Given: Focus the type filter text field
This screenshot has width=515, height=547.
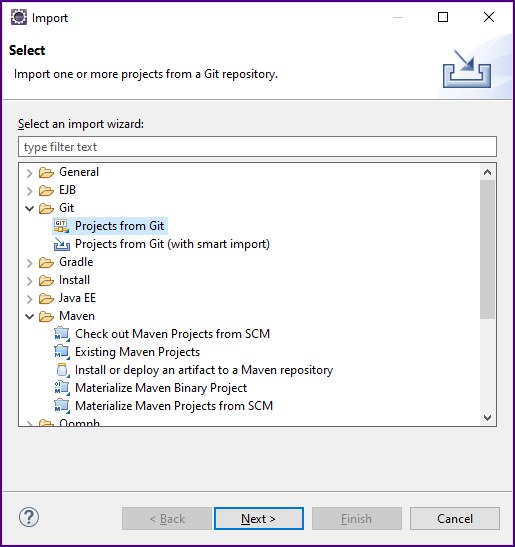Looking at the screenshot, I should (258, 147).
